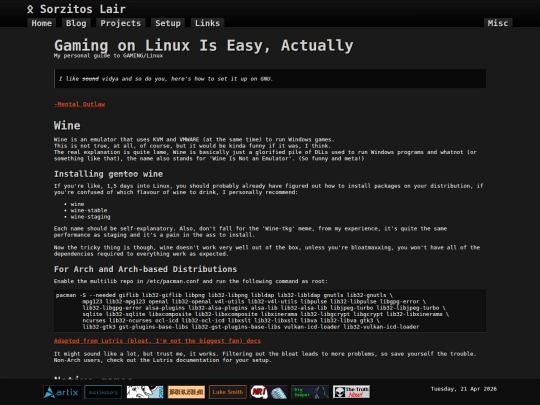Viewport: 540px width, 405px height.
Task: Click The Truth Now alien badge
Action: pyautogui.click(x=352, y=392)
